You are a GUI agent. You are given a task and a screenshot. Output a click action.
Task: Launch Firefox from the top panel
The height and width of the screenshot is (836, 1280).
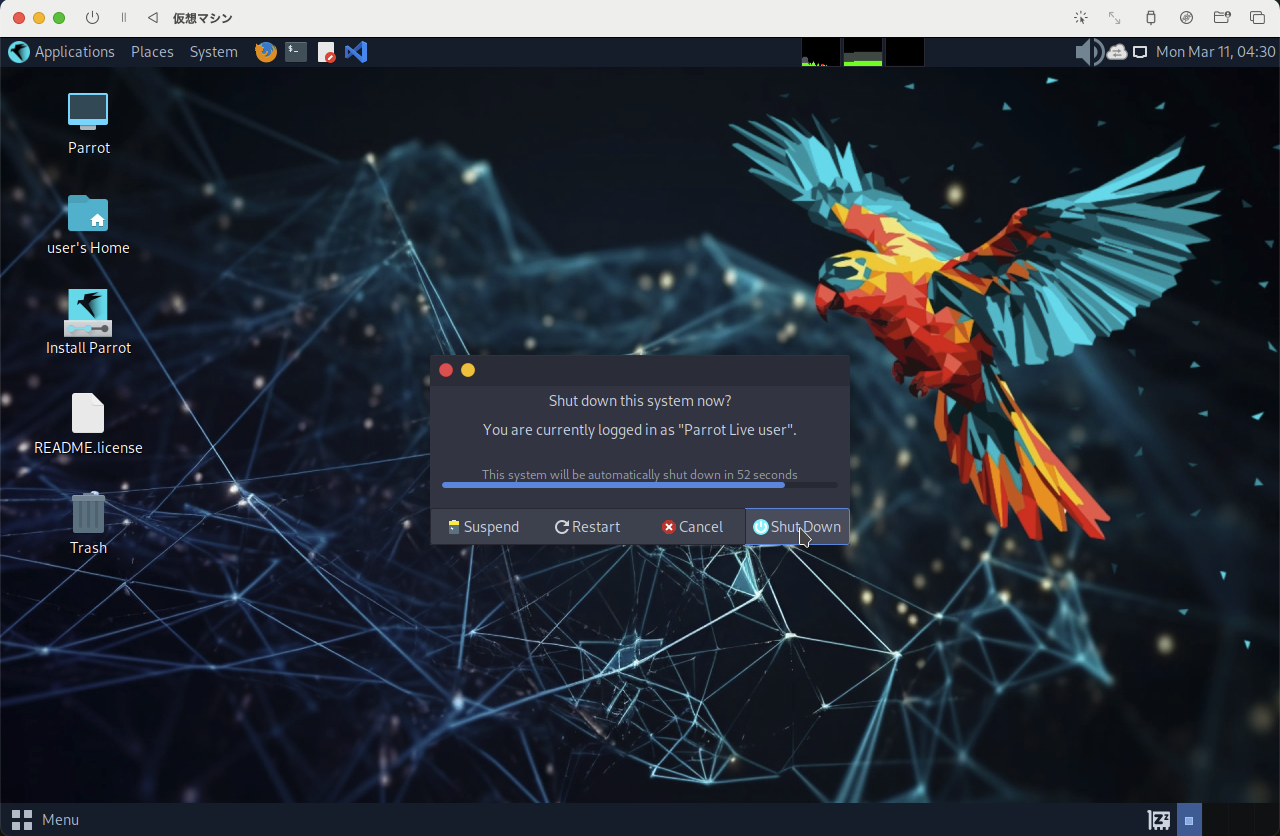click(266, 52)
